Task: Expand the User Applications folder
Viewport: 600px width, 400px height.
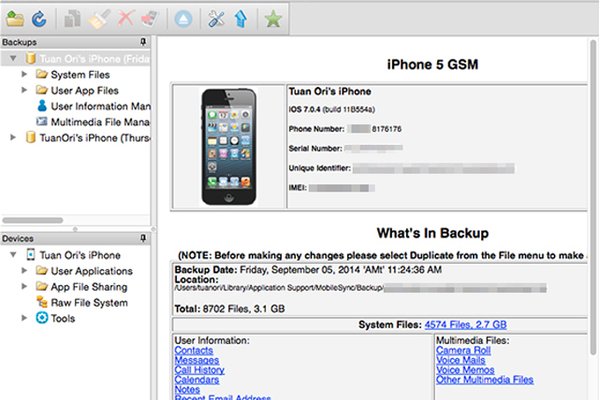Action: [24, 270]
